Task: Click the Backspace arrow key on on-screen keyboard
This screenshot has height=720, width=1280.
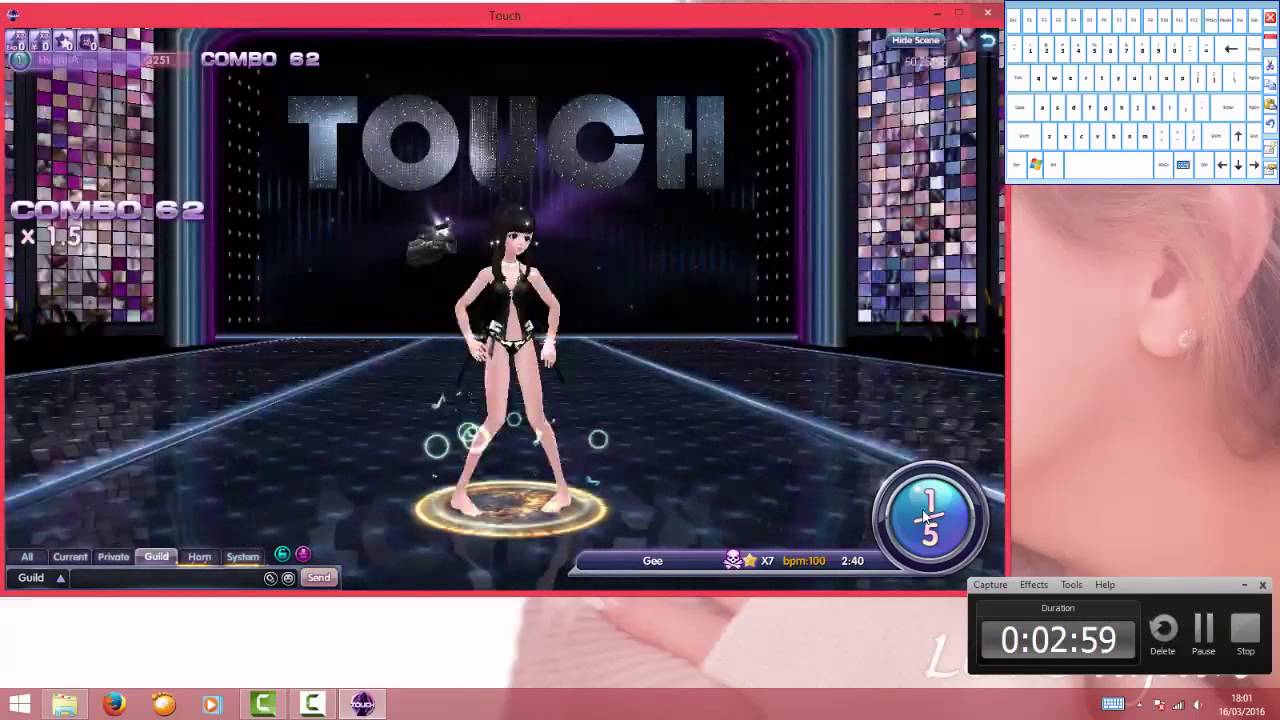Action: pos(1230,49)
